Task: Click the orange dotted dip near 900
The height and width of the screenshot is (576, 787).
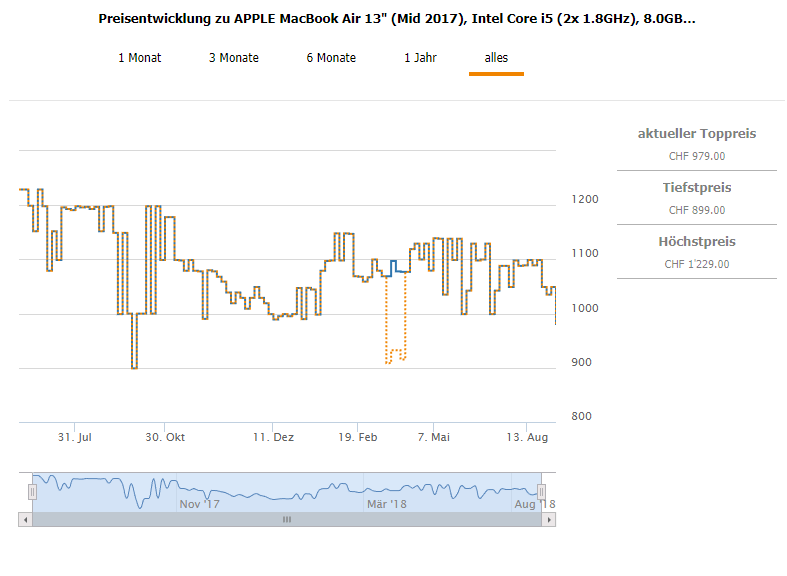Action: click(388, 361)
